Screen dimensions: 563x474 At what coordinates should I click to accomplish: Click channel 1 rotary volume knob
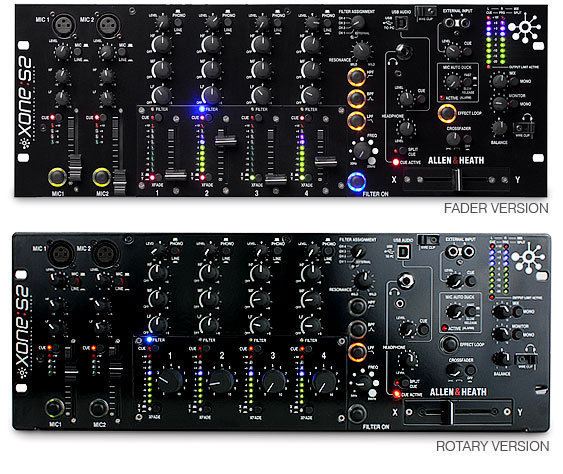coord(170,381)
